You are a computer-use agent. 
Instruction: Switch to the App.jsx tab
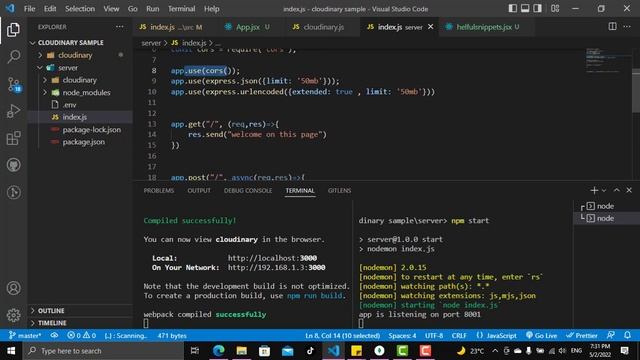coord(247,27)
